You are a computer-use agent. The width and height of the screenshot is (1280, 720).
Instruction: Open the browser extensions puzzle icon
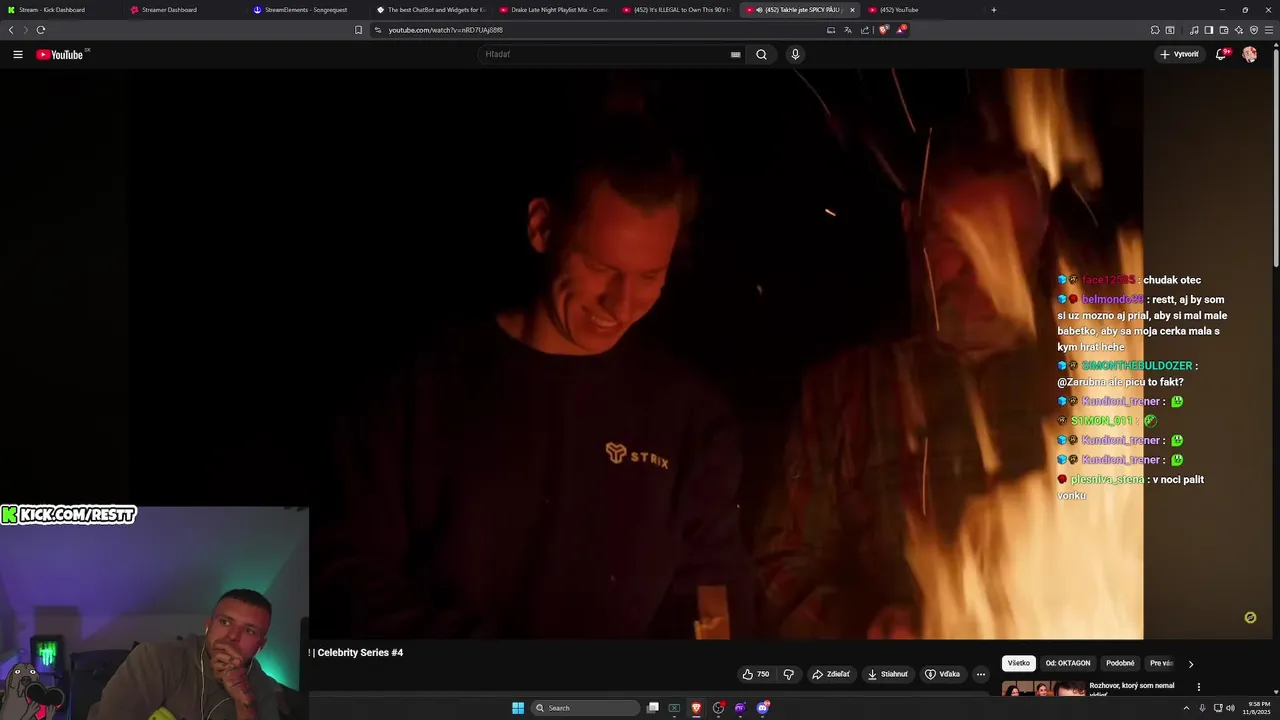1155,30
